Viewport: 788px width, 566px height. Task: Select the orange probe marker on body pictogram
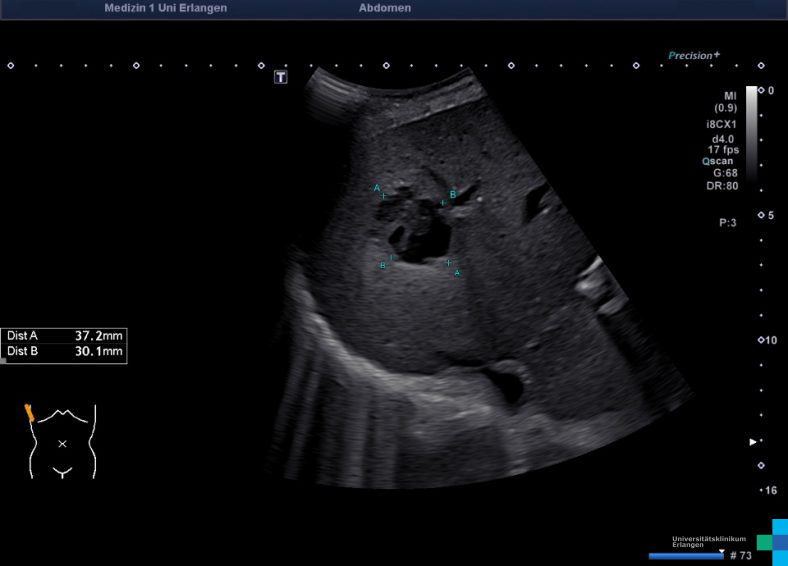(30, 411)
